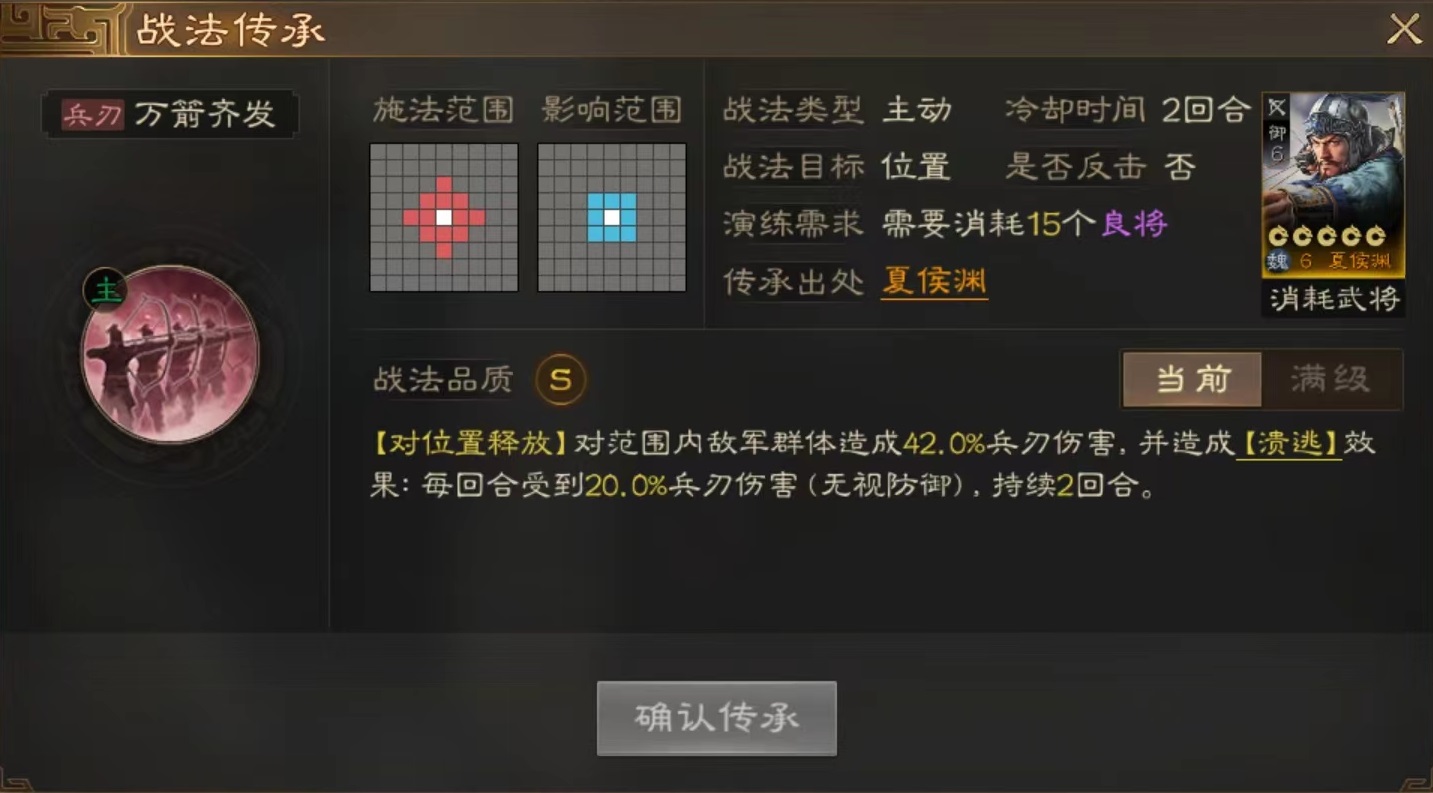The width and height of the screenshot is (1433, 793).
Task: Click the red 兵刃 tag icon
Action: coord(92,115)
